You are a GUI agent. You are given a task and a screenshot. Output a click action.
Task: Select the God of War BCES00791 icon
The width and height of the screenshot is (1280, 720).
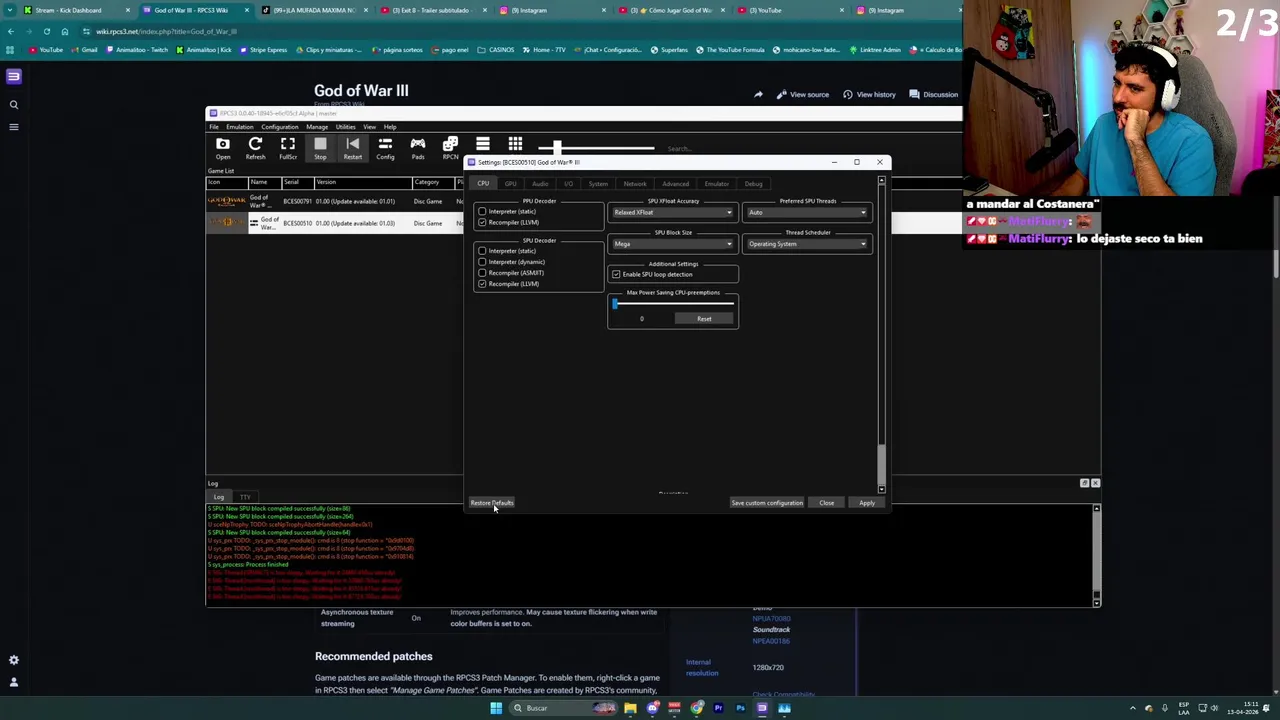pyautogui.click(x=227, y=201)
